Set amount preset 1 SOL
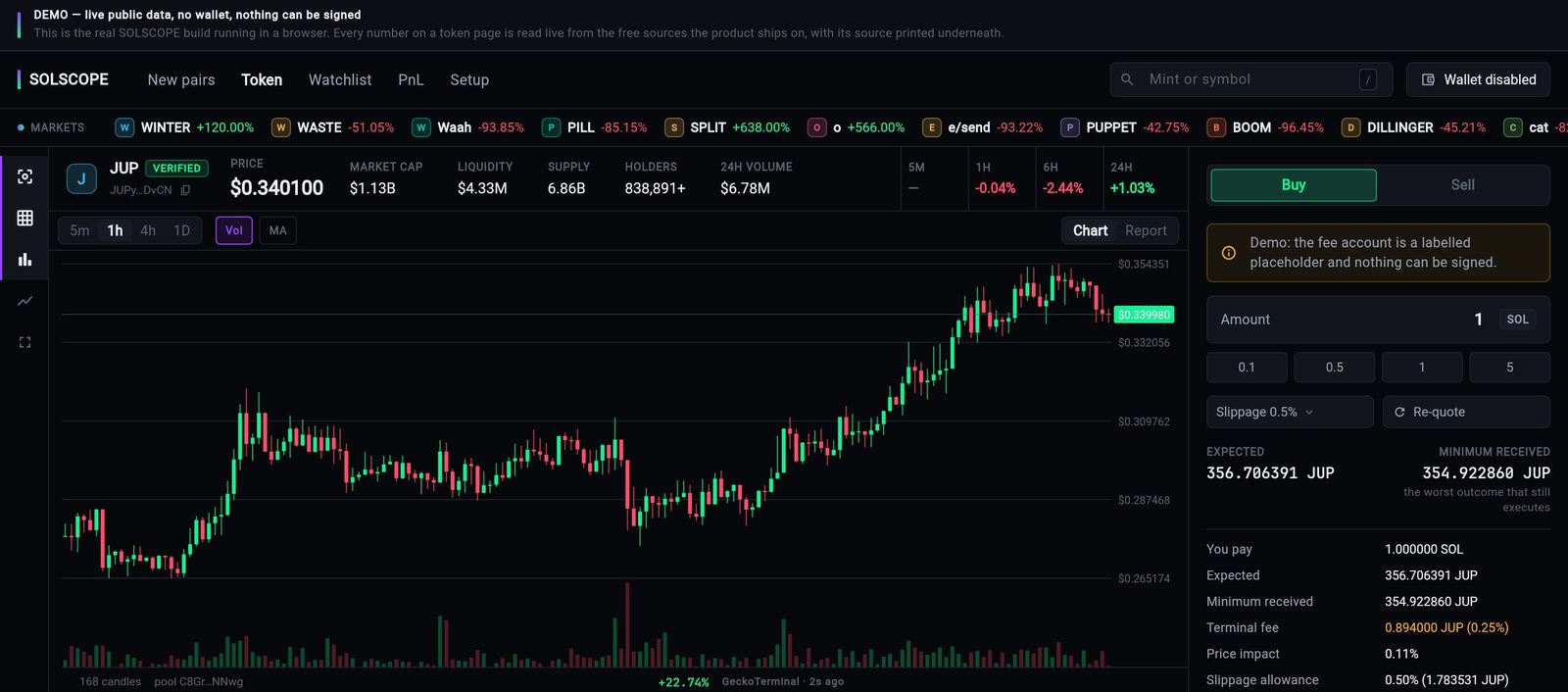Screen dimensions: 1568x692 point(1422,368)
